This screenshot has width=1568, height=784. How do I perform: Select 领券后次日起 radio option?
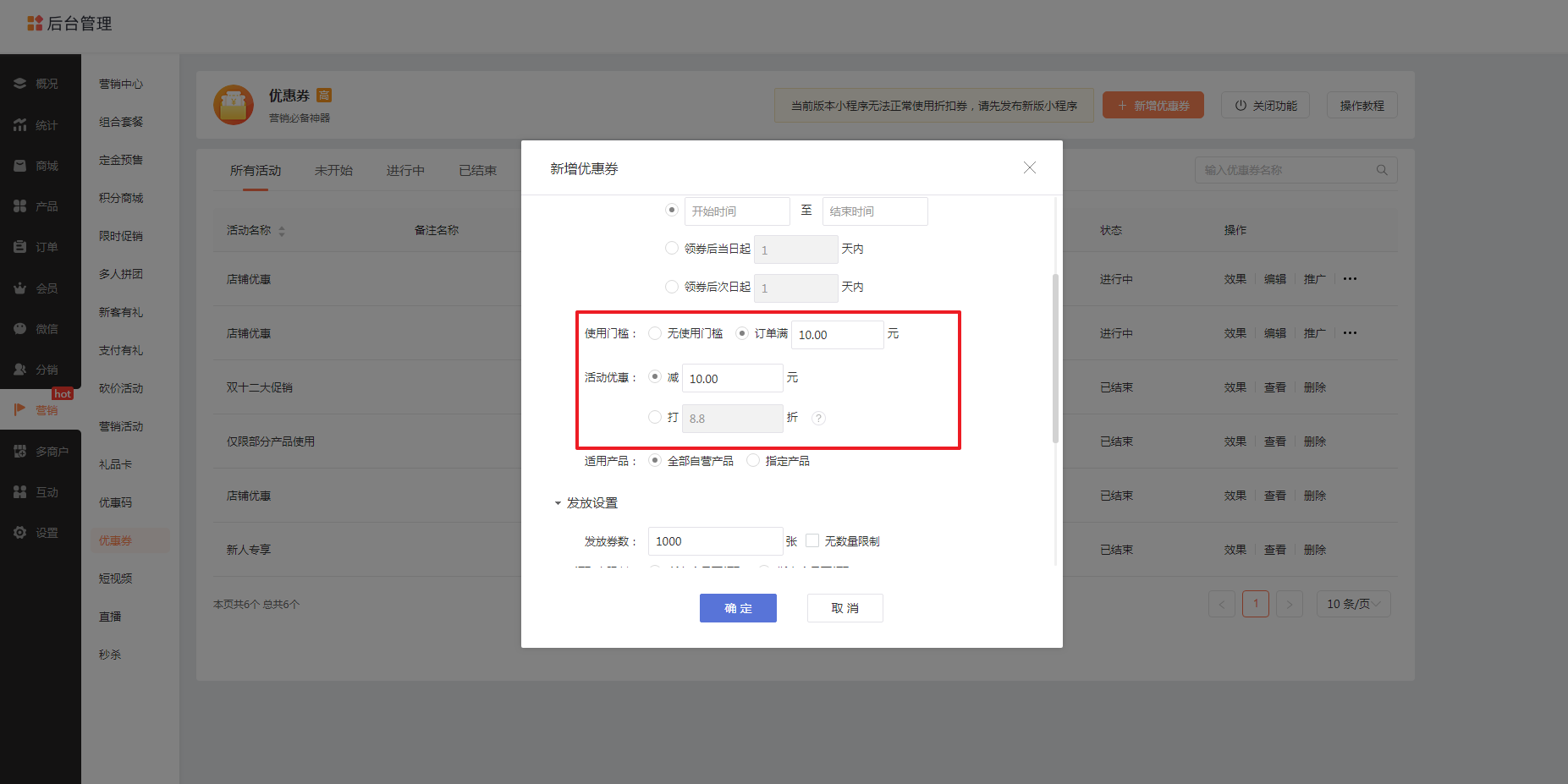672,287
